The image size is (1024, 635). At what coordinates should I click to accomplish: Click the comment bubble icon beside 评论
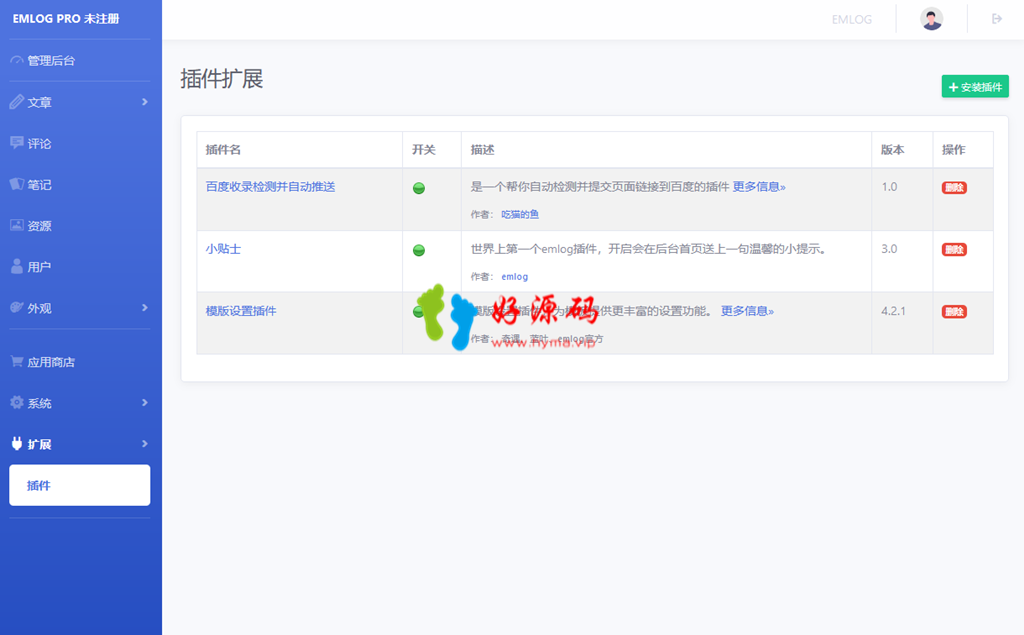[x=16, y=143]
